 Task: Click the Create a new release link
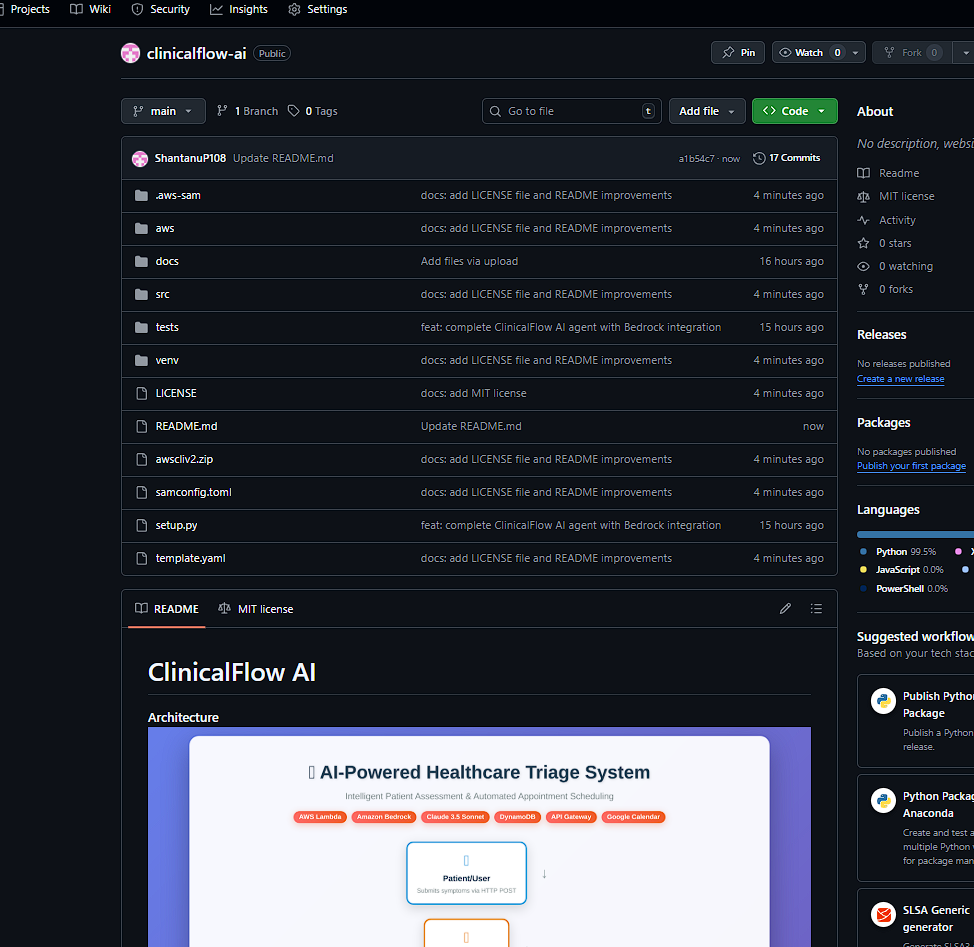pos(900,379)
